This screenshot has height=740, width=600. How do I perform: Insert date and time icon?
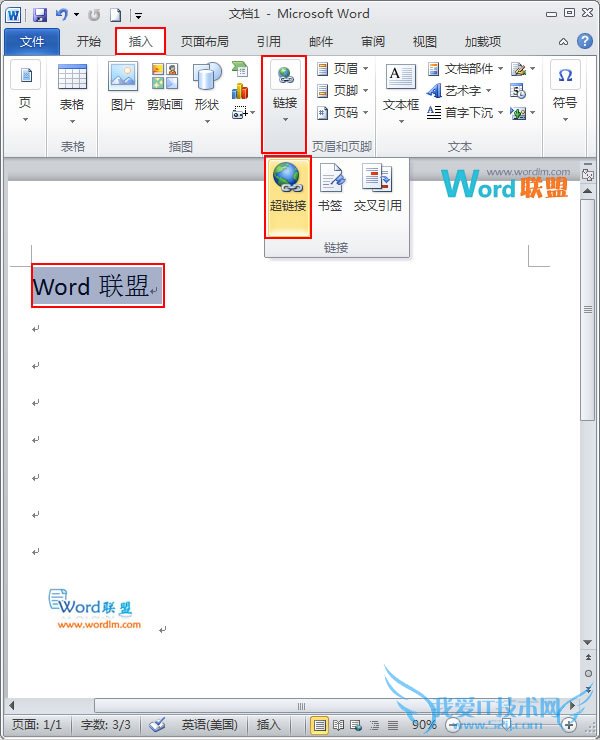click(x=518, y=91)
